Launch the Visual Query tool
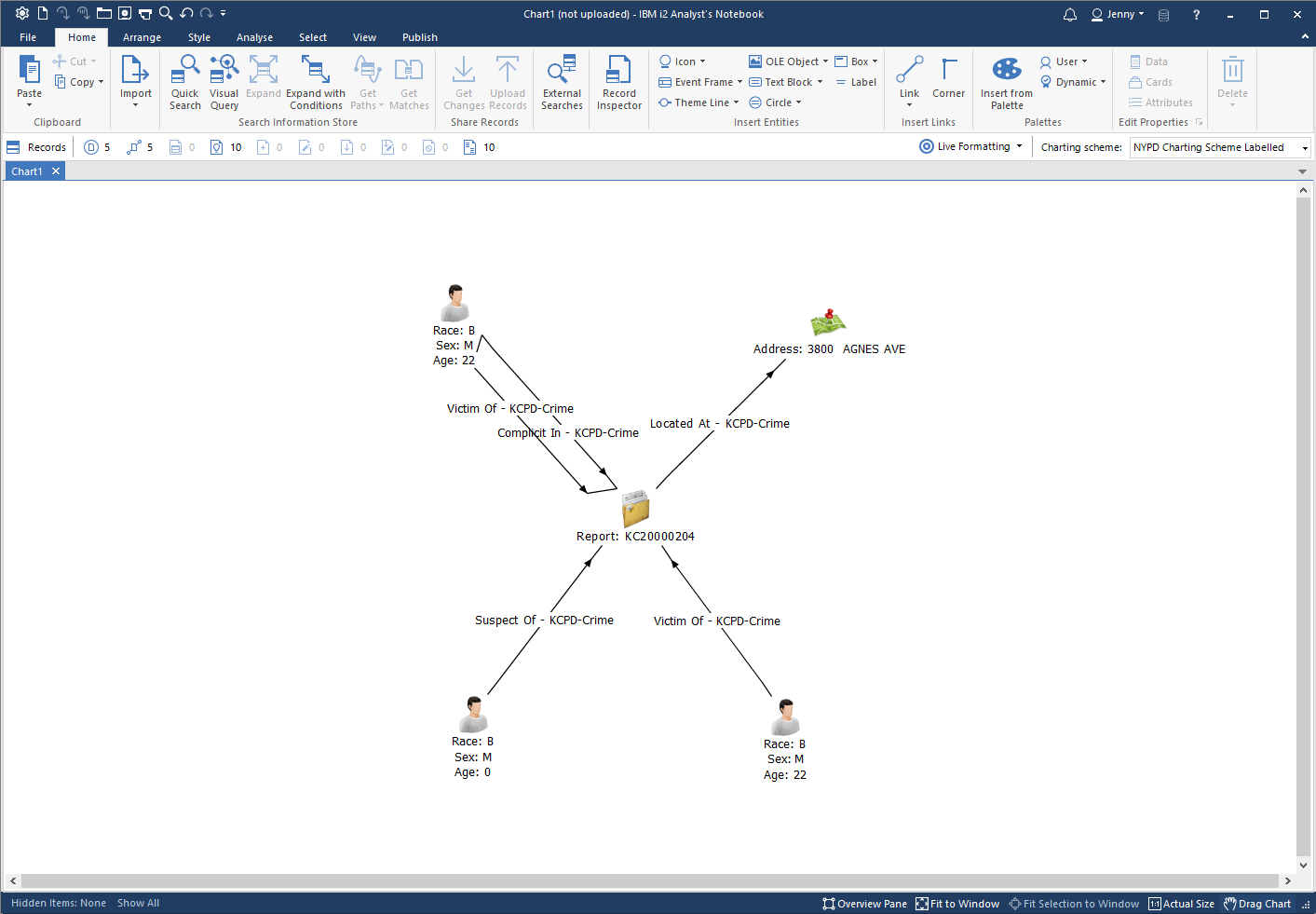The image size is (1316, 914). (224, 82)
